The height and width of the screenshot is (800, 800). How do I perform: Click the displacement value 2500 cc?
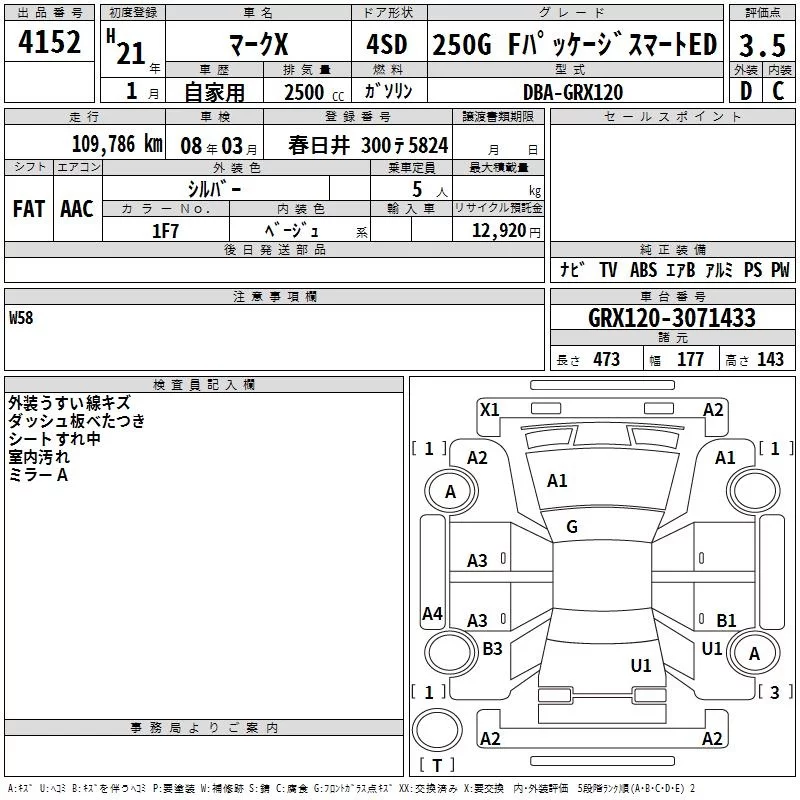pyautogui.click(x=314, y=92)
